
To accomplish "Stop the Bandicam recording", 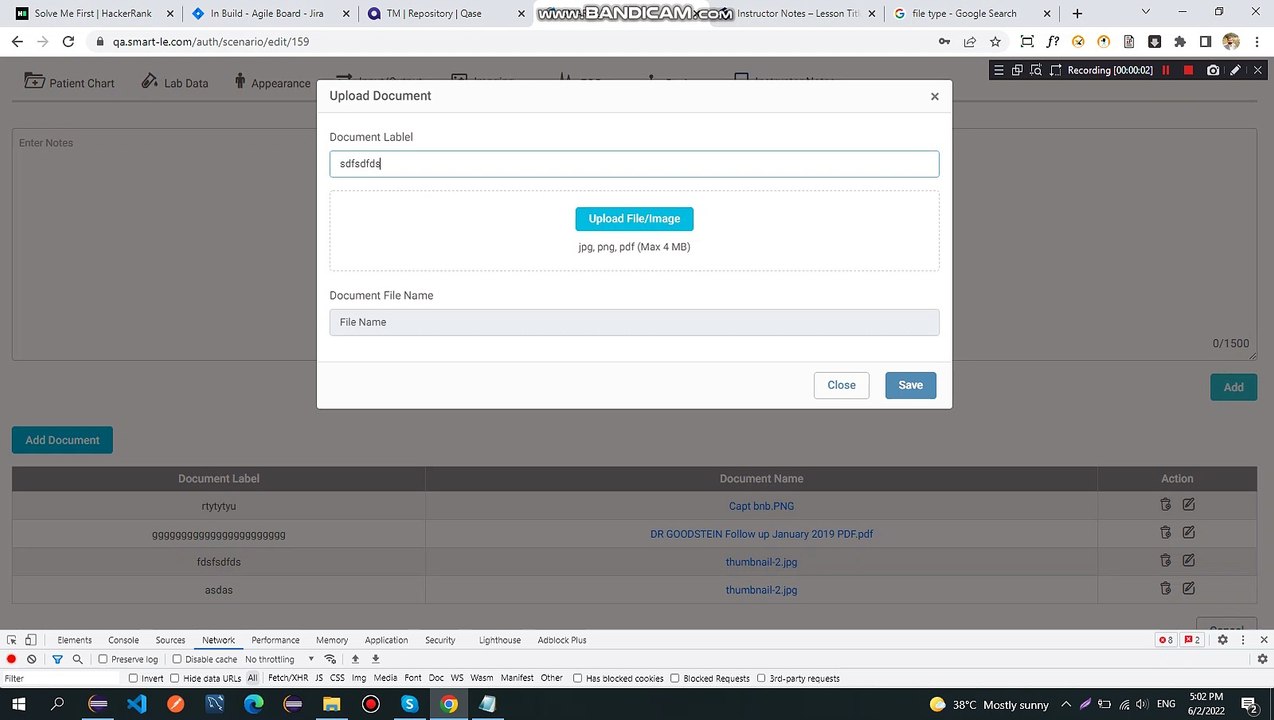I will (1188, 70).
